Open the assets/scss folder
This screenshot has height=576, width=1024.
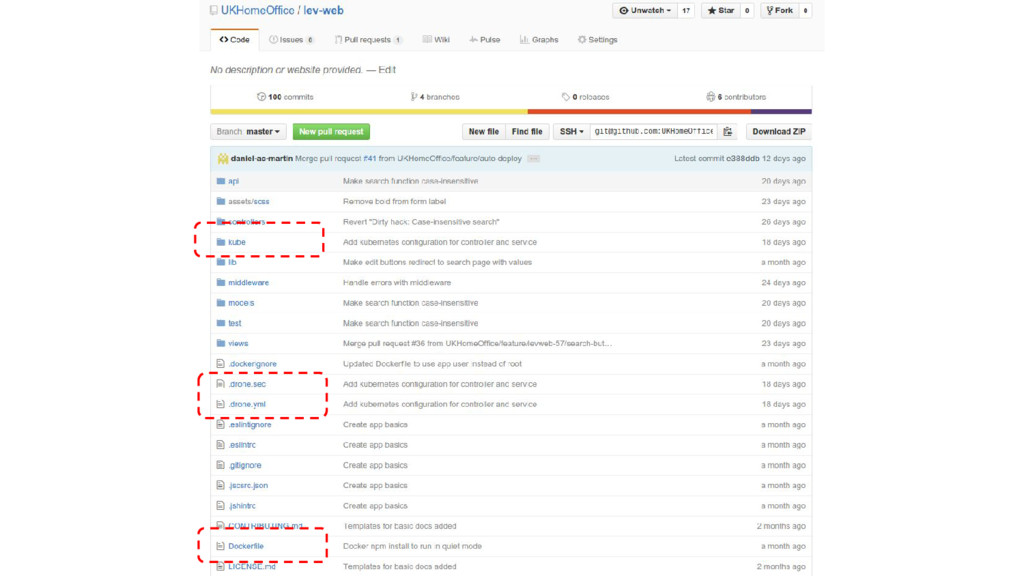[248, 201]
